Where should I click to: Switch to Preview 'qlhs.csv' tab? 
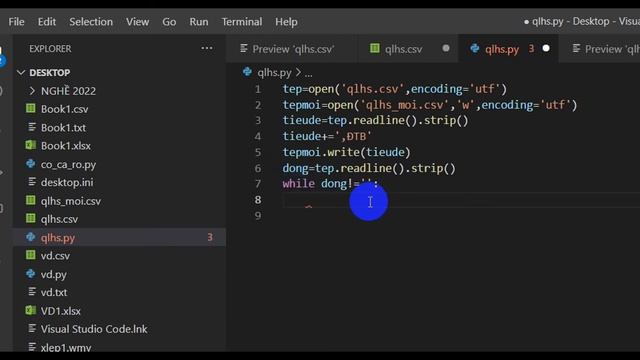click(291, 49)
